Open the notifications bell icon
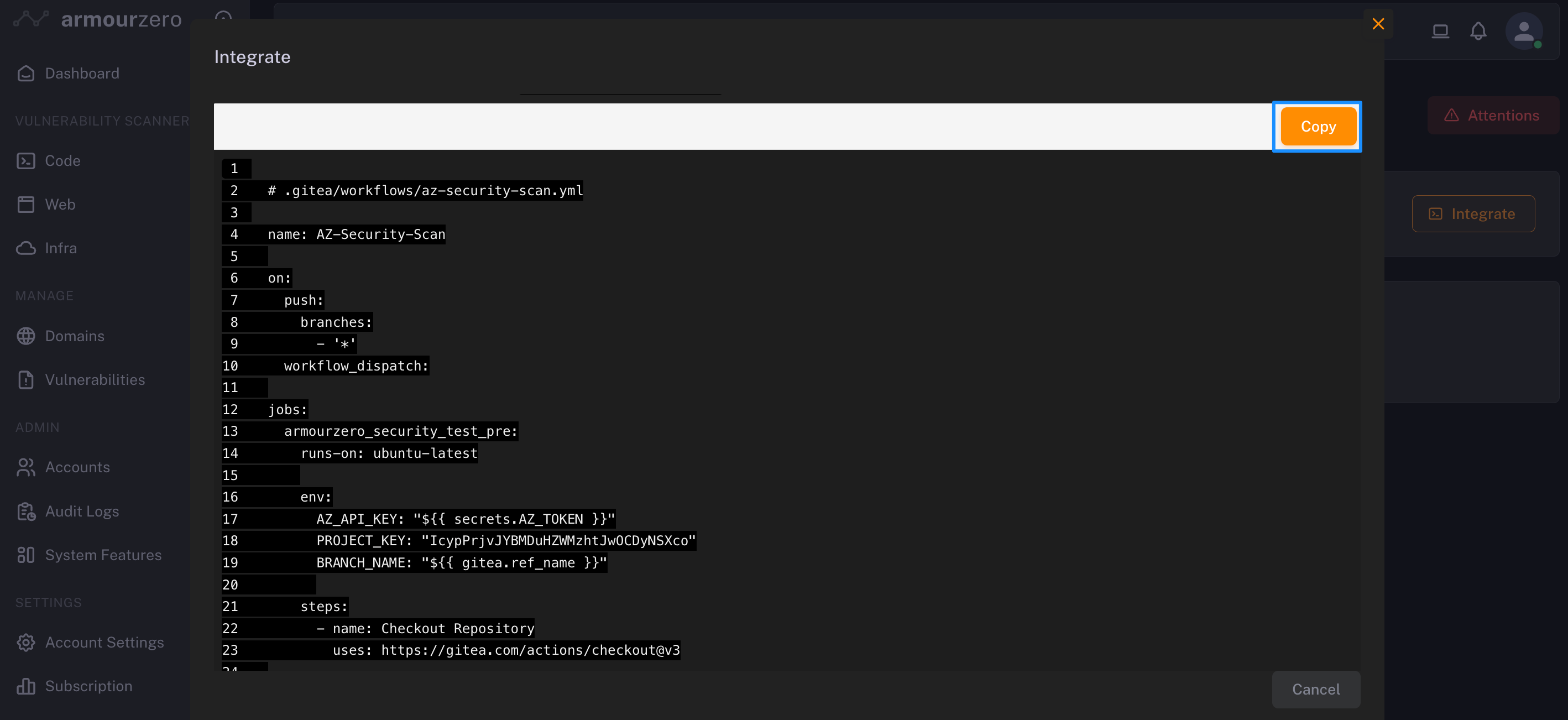The width and height of the screenshot is (1568, 720). [1478, 31]
